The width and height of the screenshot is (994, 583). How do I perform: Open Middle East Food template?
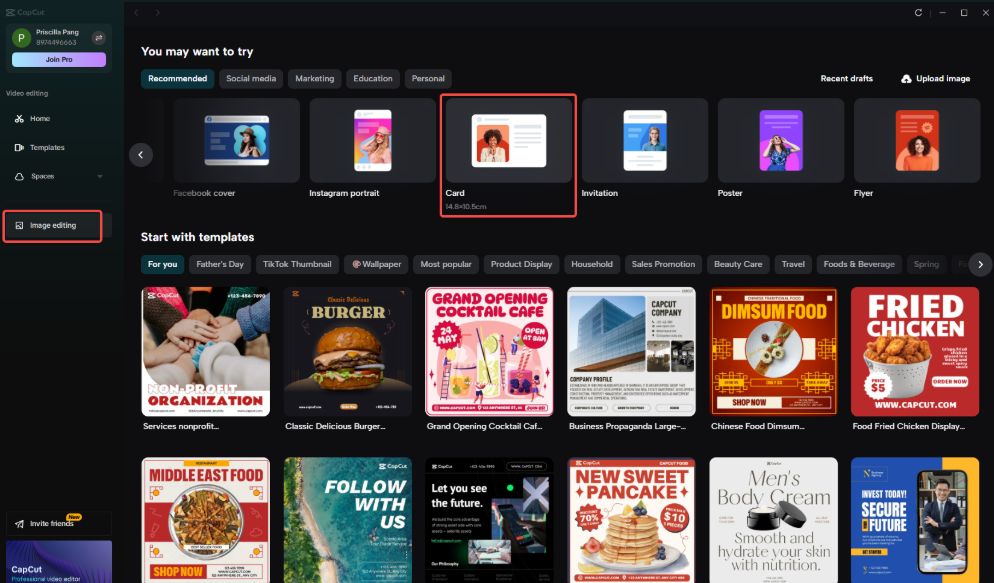tap(206, 520)
